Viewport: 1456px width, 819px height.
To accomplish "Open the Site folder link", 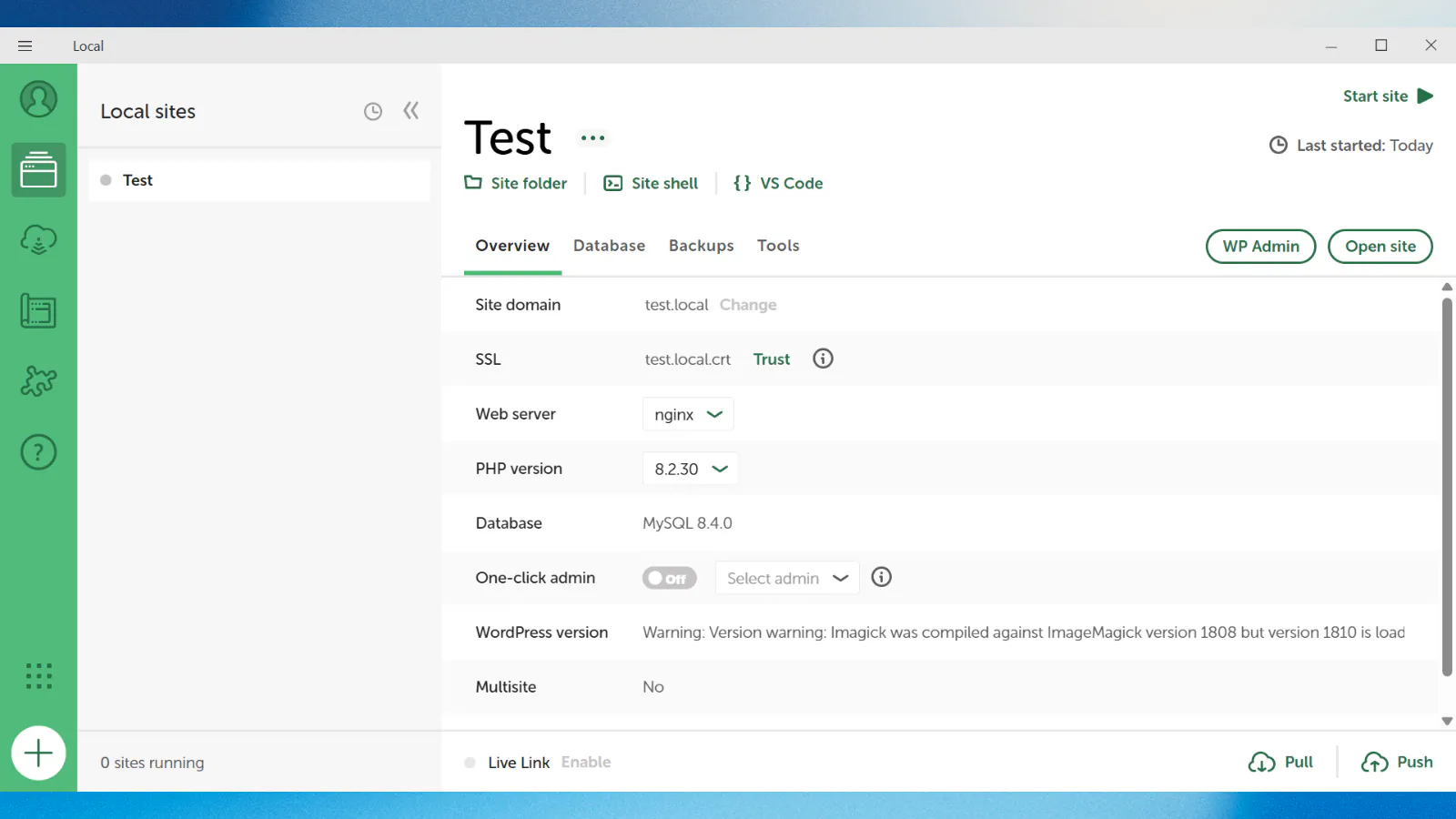I will coord(516,183).
